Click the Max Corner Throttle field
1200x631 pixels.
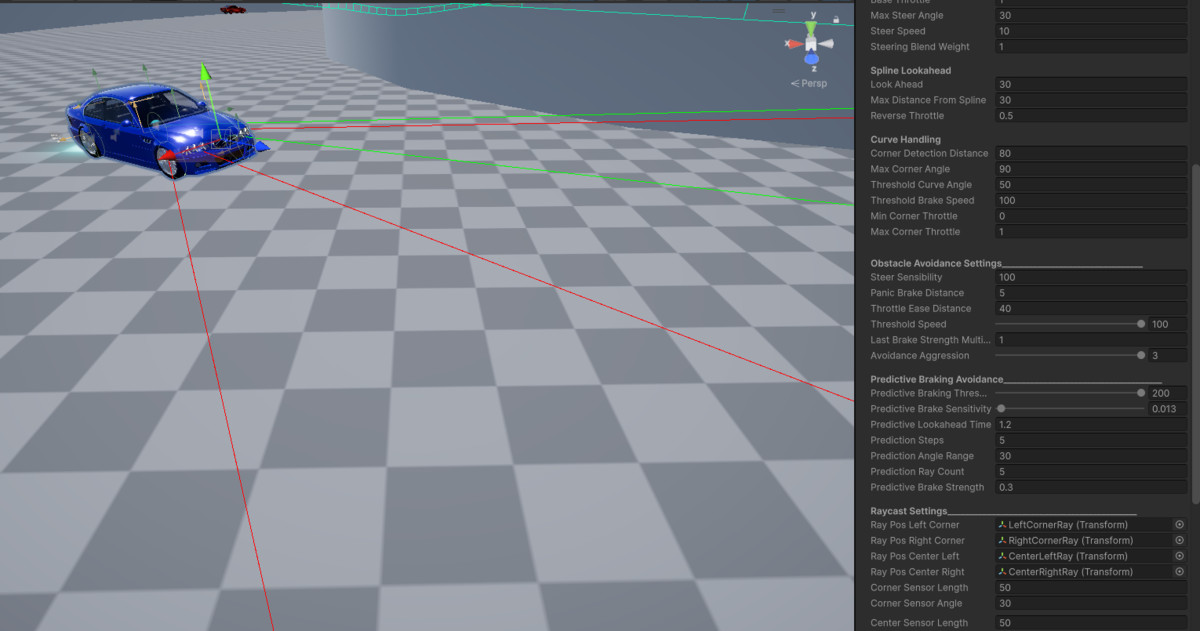pos(1091,232)
